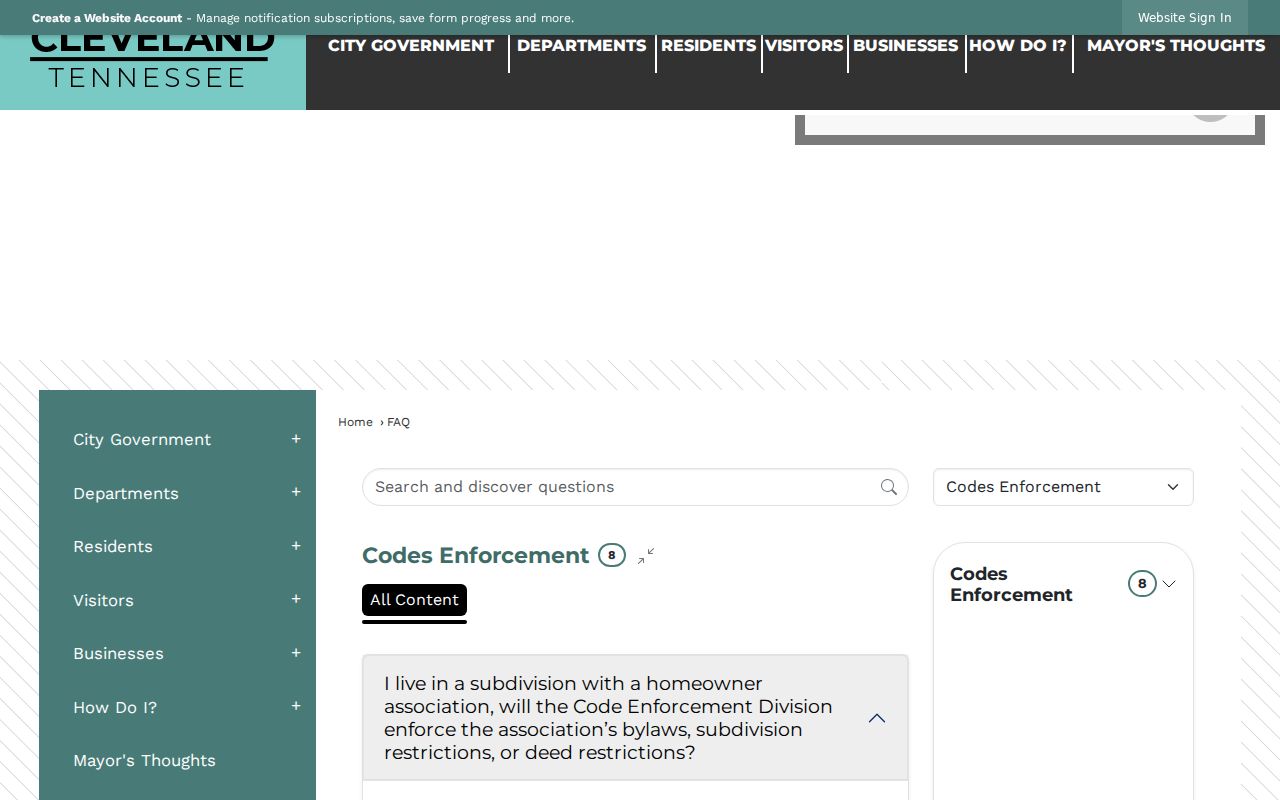Click the collapse arrows icon beside Codes Enforcement heading
Viewport: 1280px width, 800px height.
pos(646,556)
